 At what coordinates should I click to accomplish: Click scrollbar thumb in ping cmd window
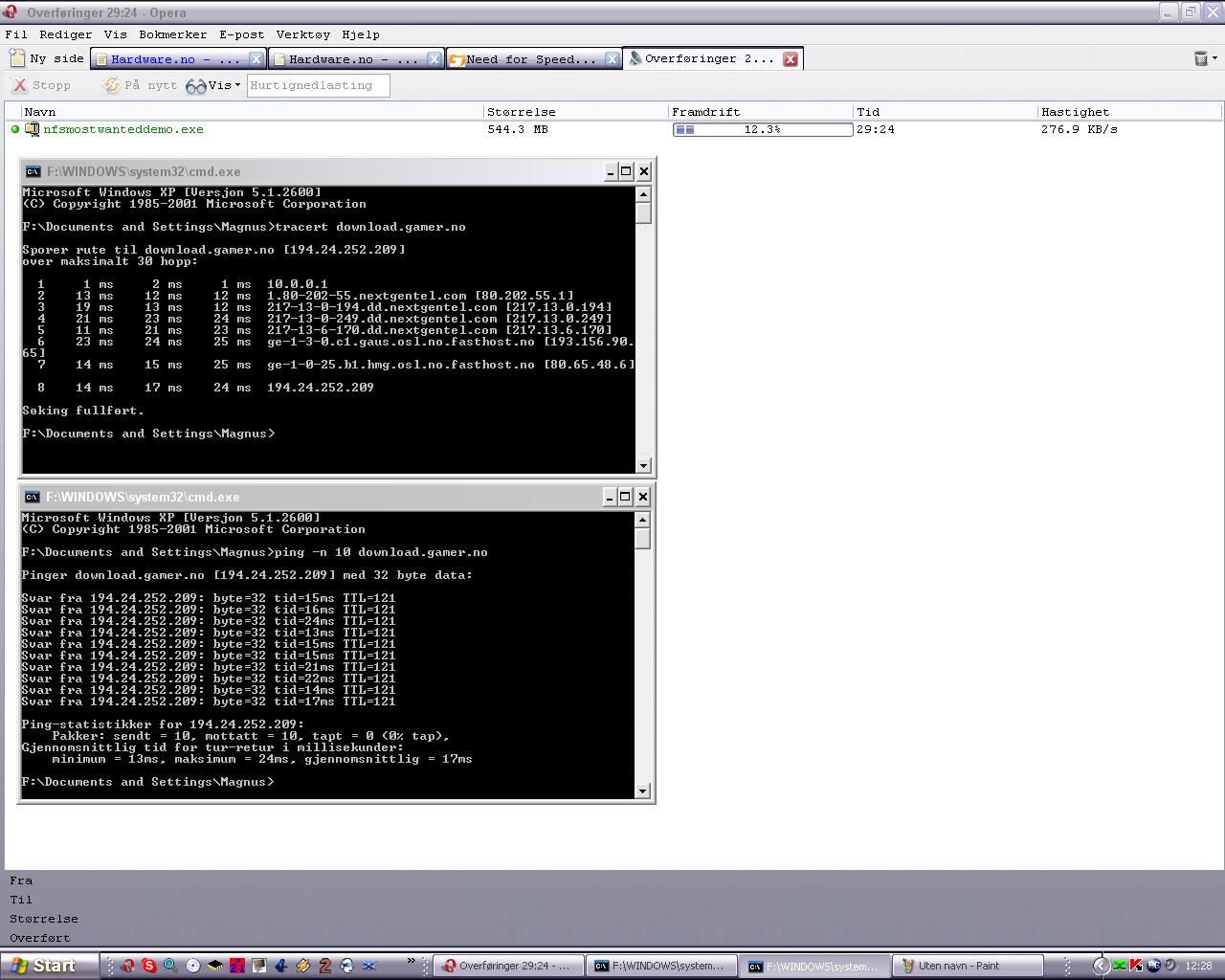tap(643, 539)
